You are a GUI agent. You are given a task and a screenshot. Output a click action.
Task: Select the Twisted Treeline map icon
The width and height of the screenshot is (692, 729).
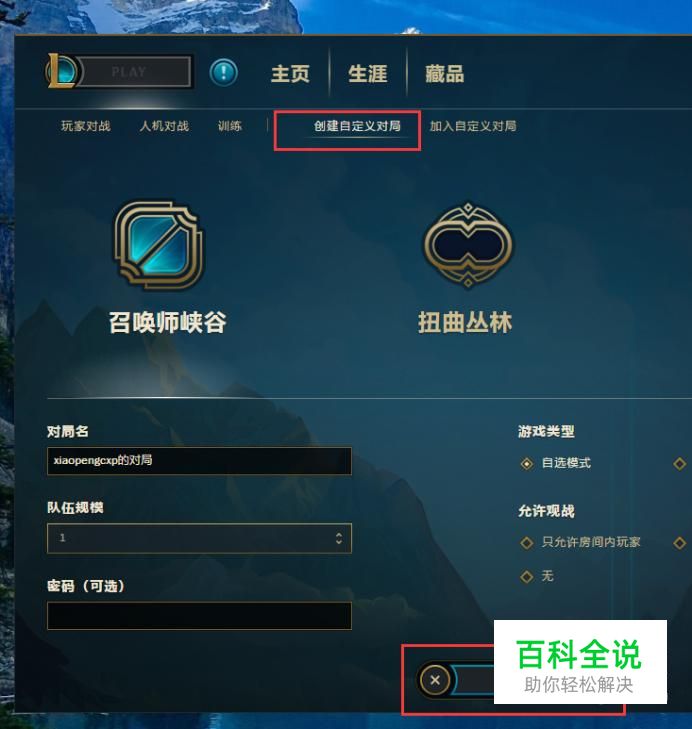468,245
